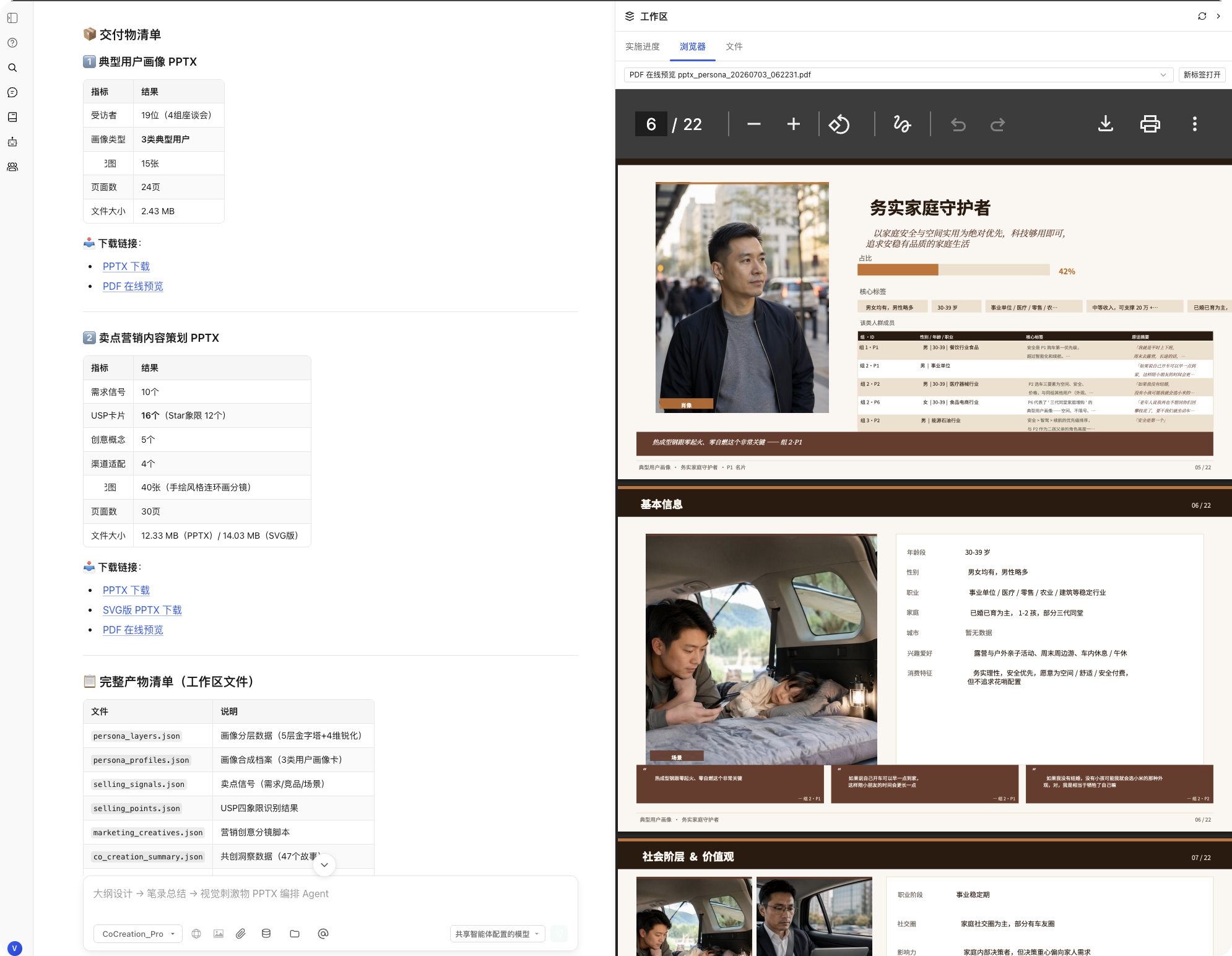Click 新标签打开 button
Image resolution: width=1232 pixels, height=956 pixels.
(1202, 75)
